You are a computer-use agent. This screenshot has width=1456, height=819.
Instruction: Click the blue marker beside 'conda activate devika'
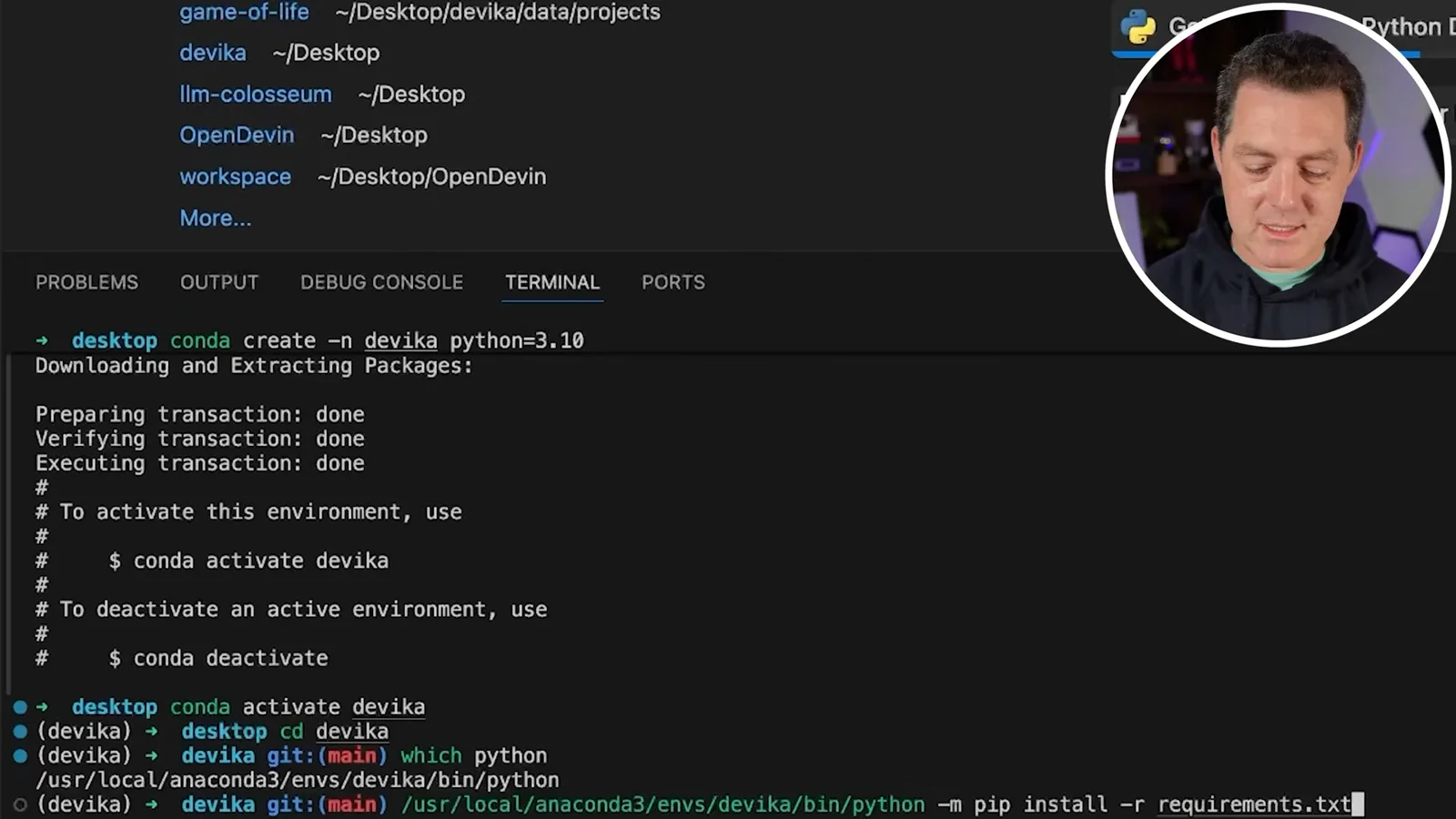(x=20, y=707)
